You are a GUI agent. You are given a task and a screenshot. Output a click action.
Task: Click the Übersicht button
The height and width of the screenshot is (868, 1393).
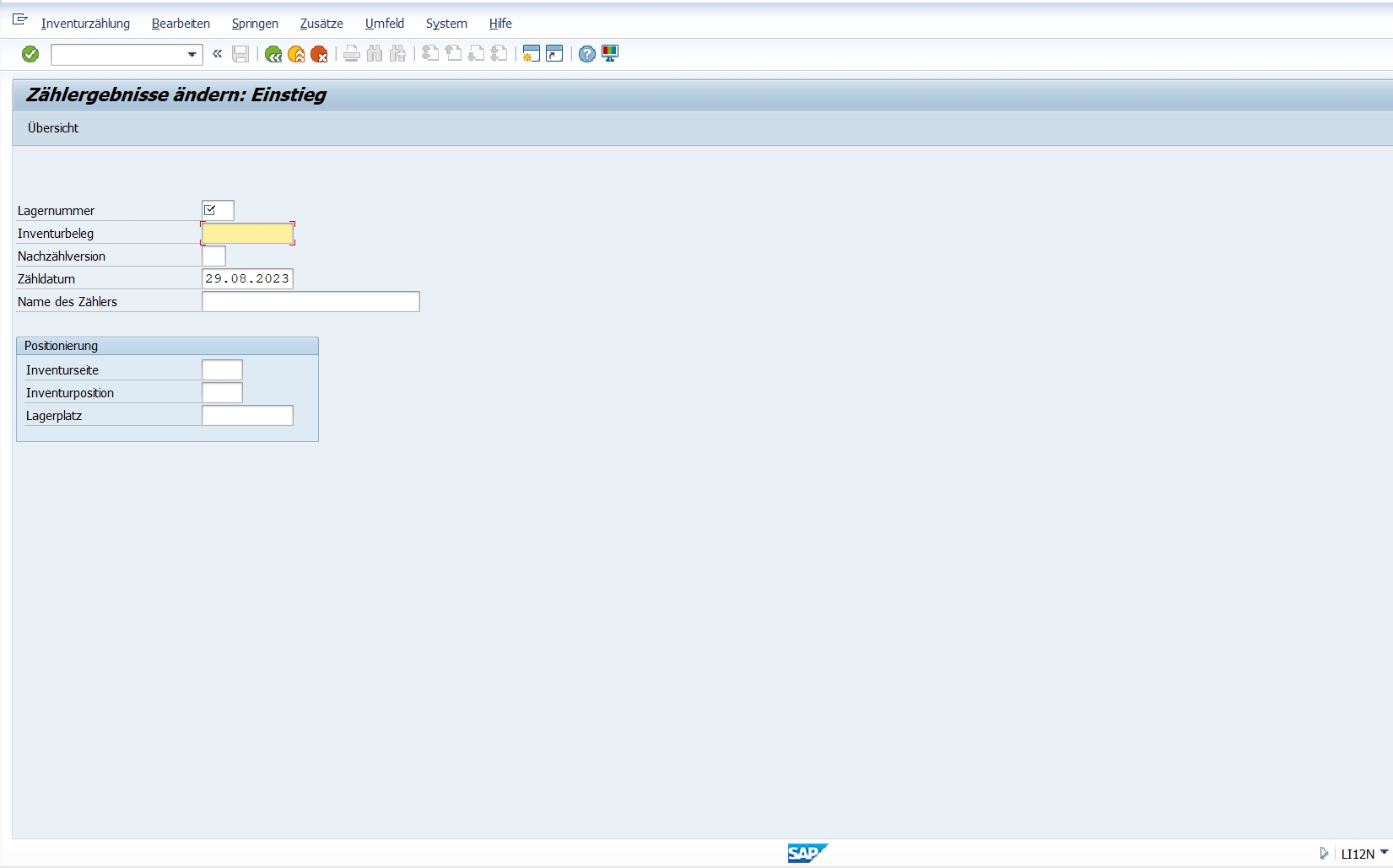tap(53, 128)
